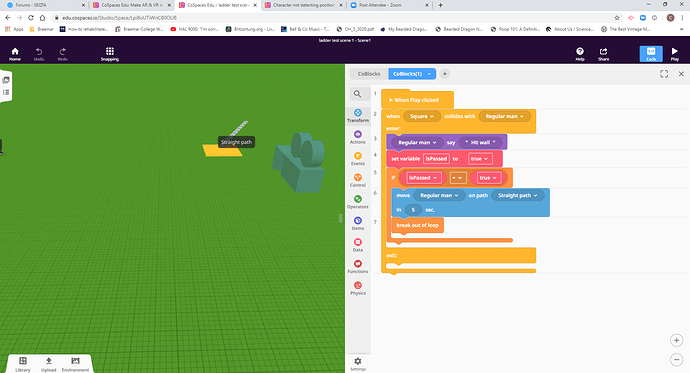
Task: Click the seconds value field in move block
Action: click(413, 210)
